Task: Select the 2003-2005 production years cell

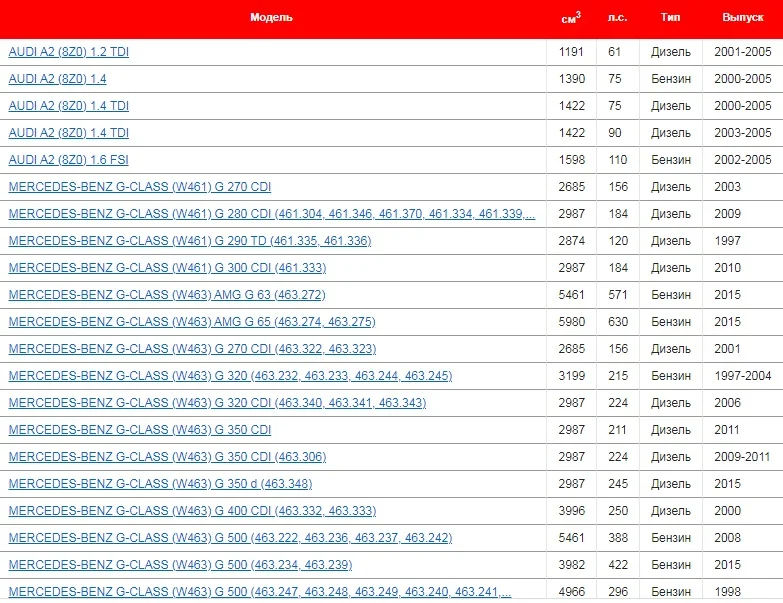Action: click(x=743, y=133)
